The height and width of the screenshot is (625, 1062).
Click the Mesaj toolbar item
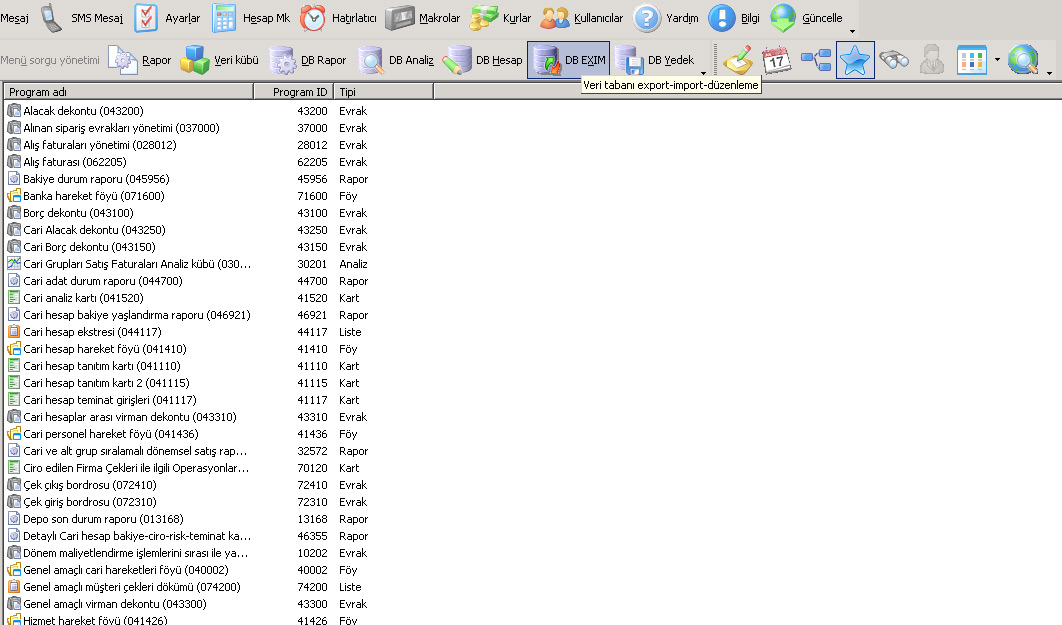pyautogui.click(x=14, y=18)
